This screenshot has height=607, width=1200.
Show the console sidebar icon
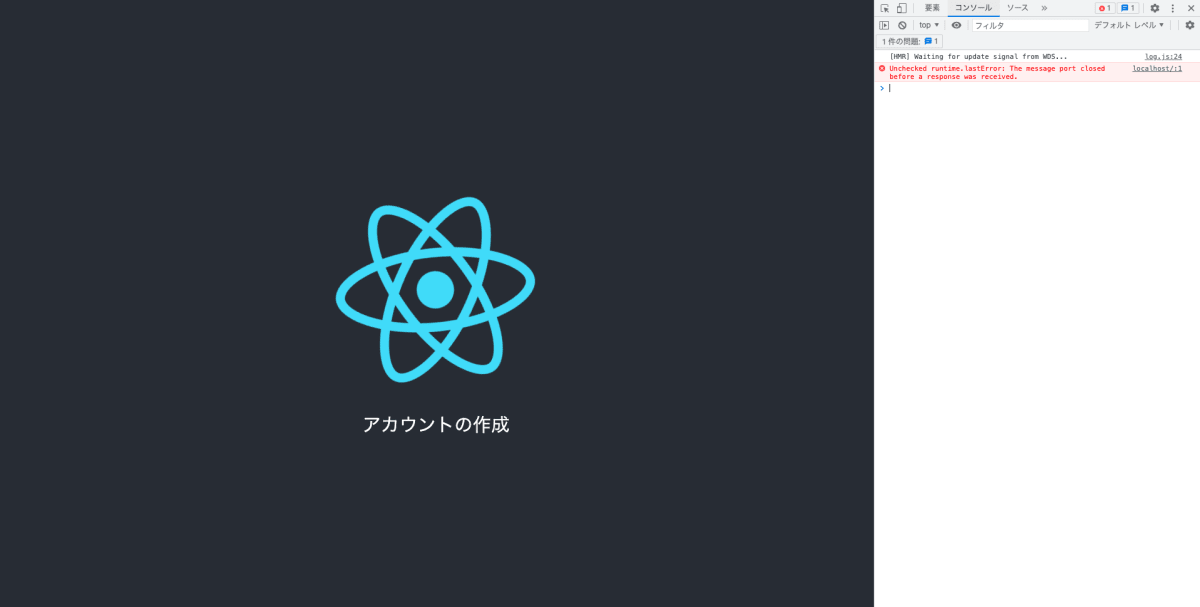coord(884,25)
